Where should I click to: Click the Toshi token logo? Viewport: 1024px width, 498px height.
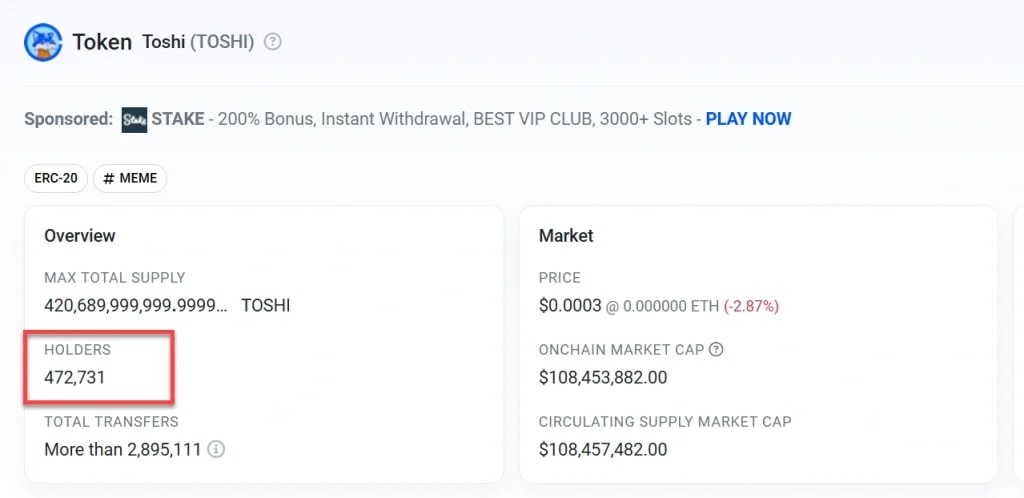tap(43, 43)
